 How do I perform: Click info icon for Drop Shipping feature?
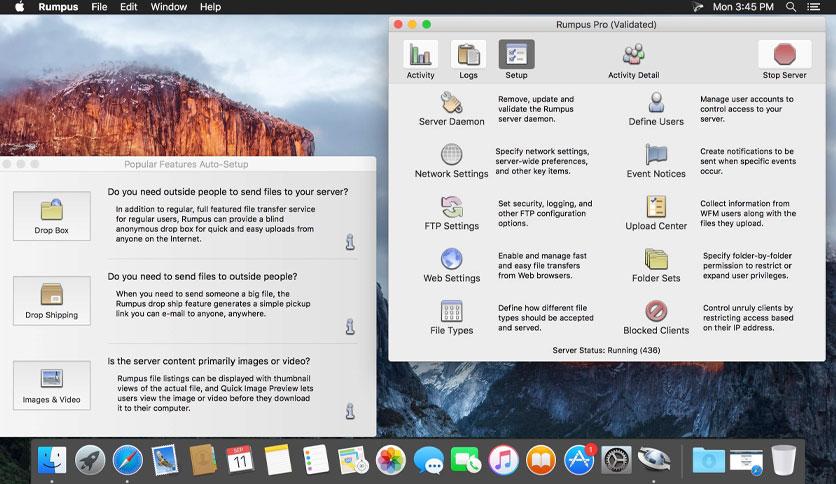pos(350,326)
